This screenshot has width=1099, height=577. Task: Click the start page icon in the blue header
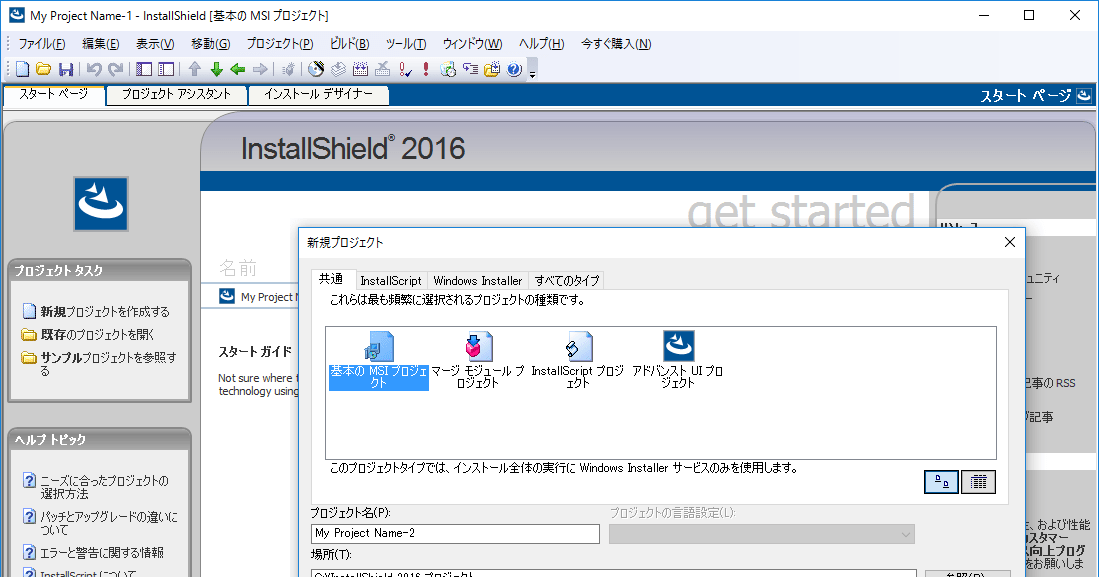point(1084,95)
